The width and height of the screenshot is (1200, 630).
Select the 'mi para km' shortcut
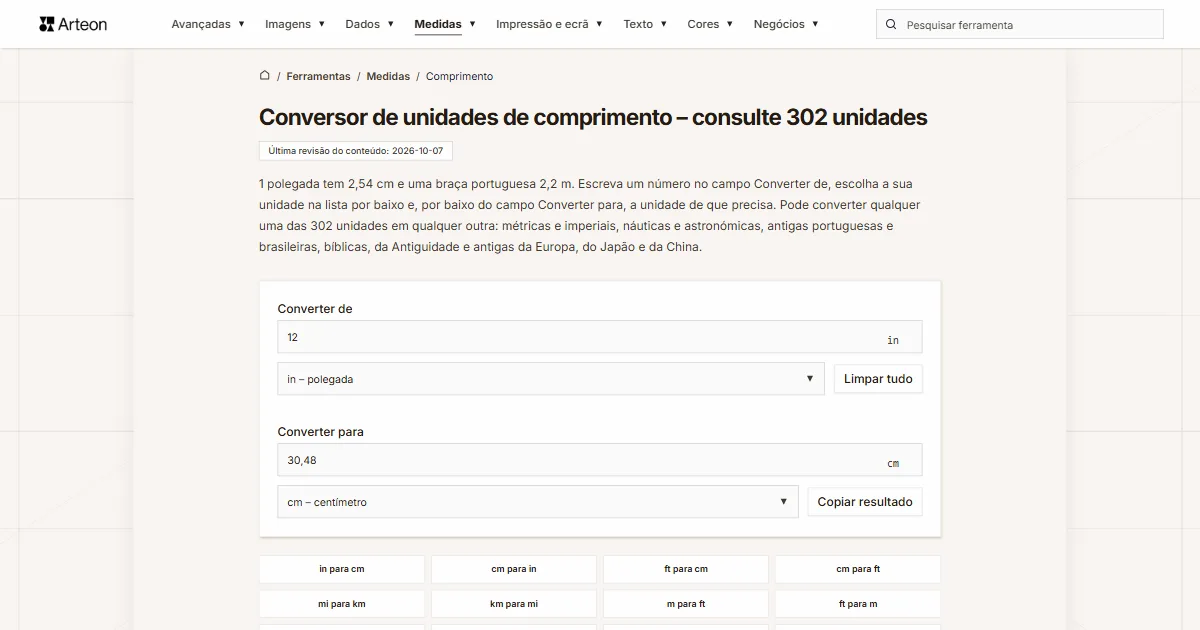[342, 604]
